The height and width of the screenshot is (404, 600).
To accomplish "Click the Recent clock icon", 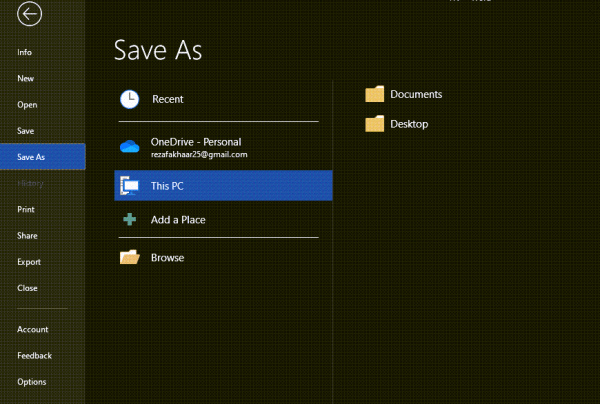I will [x=130, y=99].
